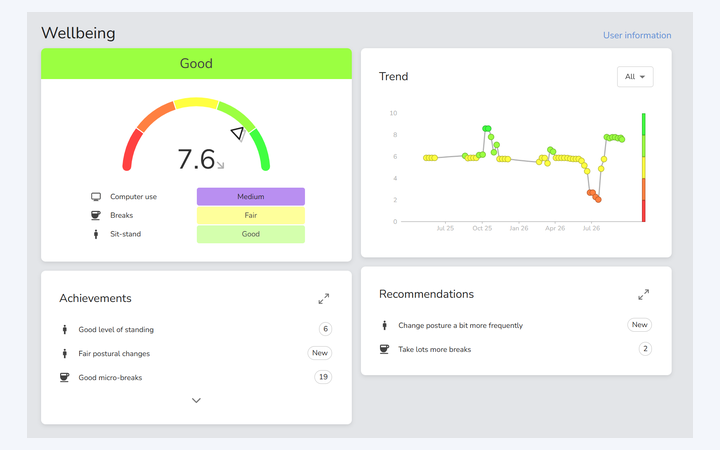This screenshot has height=450, width=720.
Task: Click the Breaks coffee cup icon
Action: [96, 215]
